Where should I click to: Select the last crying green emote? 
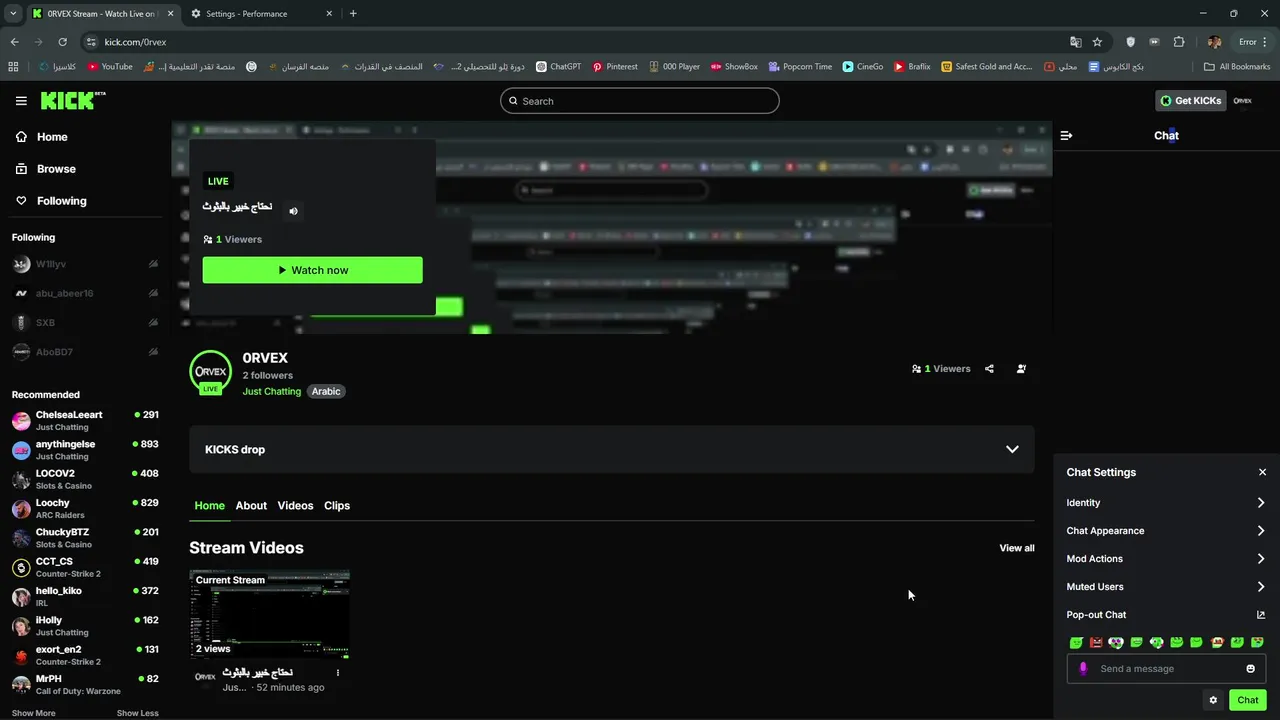click(1257, 642)
